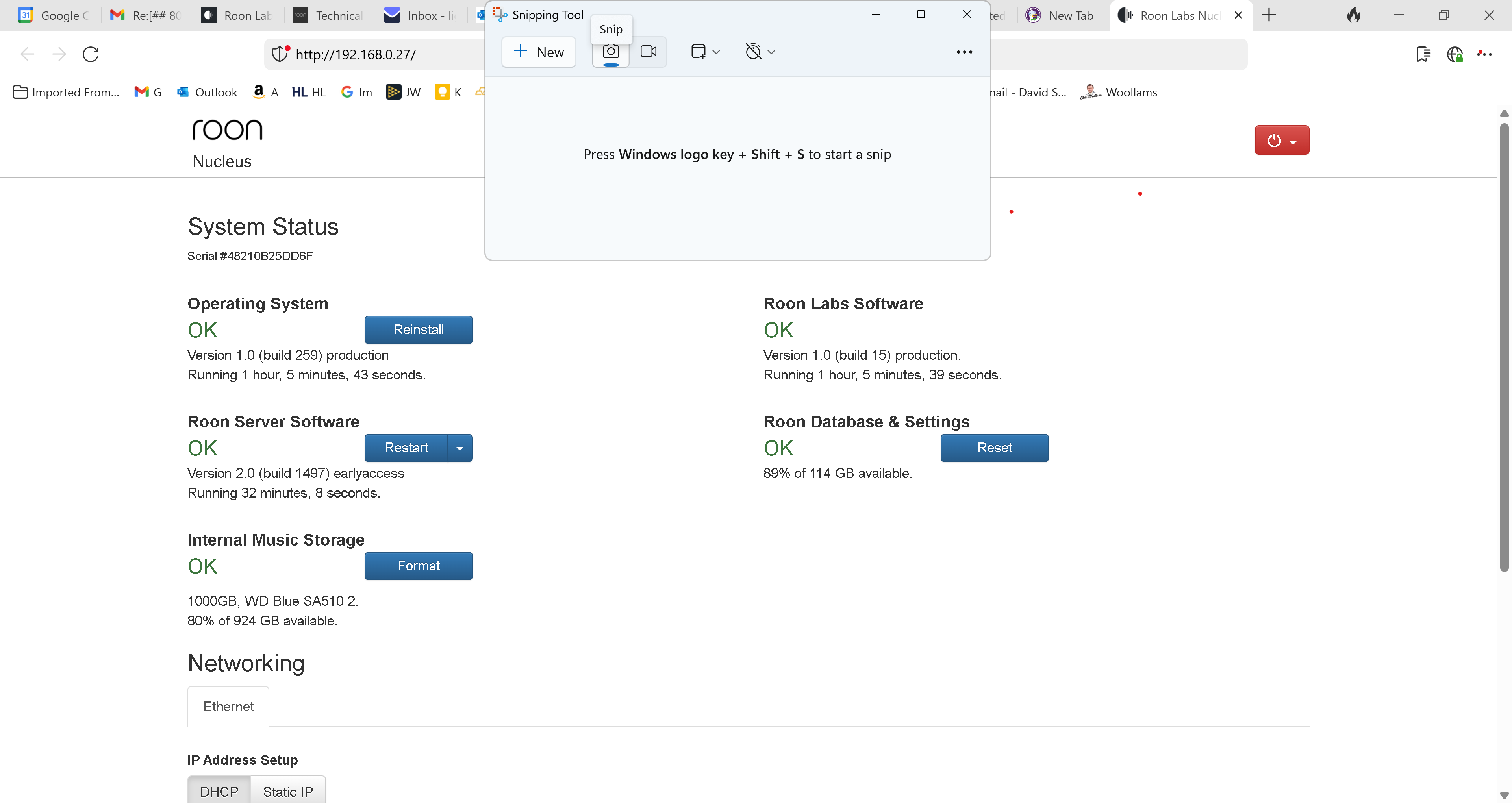
Task: Open the Google Keep K bookmark
Action: coord(448,92)
